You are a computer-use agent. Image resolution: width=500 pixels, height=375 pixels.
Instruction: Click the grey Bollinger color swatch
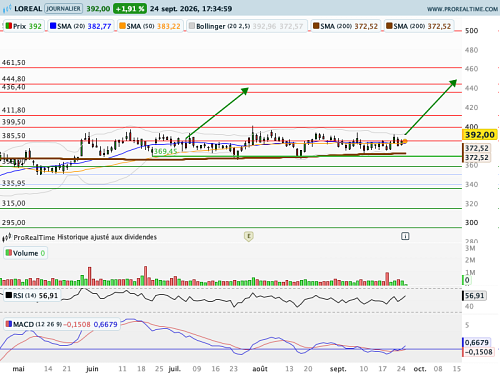192,26
